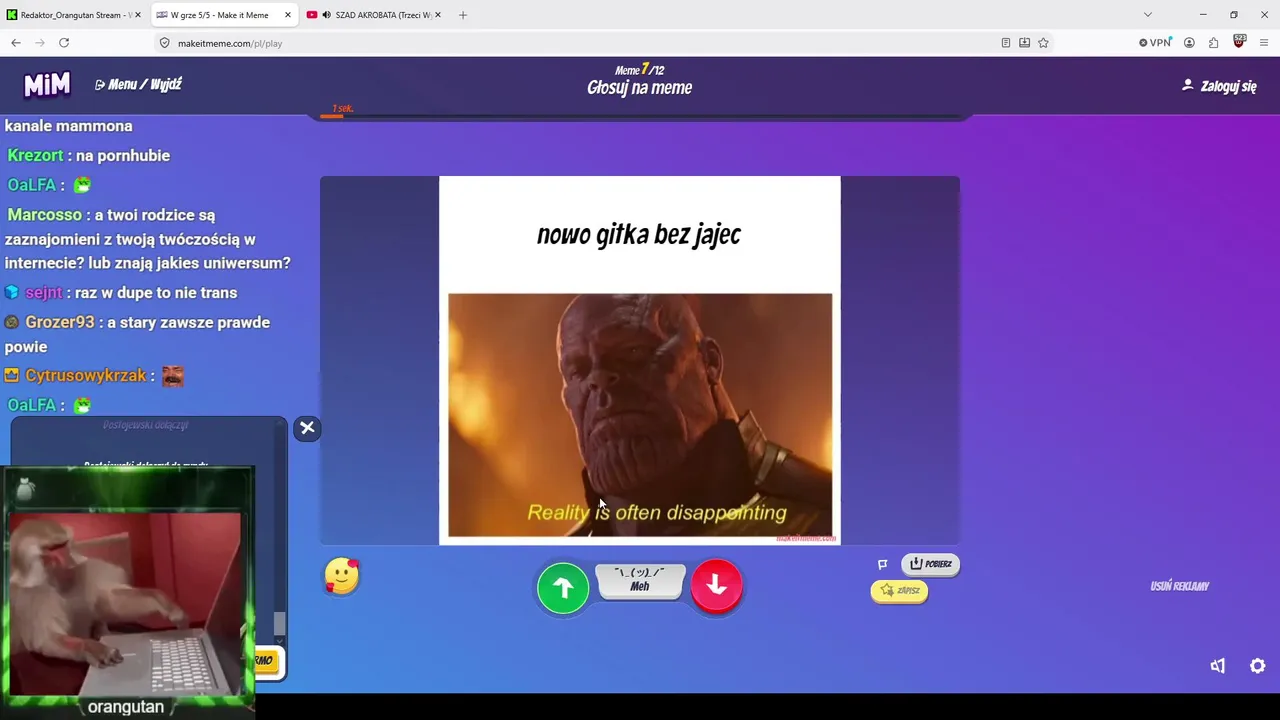Open a new browser tab
Image resolution: width=1280 pixels, height=720 pixels.
pyautogui.click(x=463, y=15)
